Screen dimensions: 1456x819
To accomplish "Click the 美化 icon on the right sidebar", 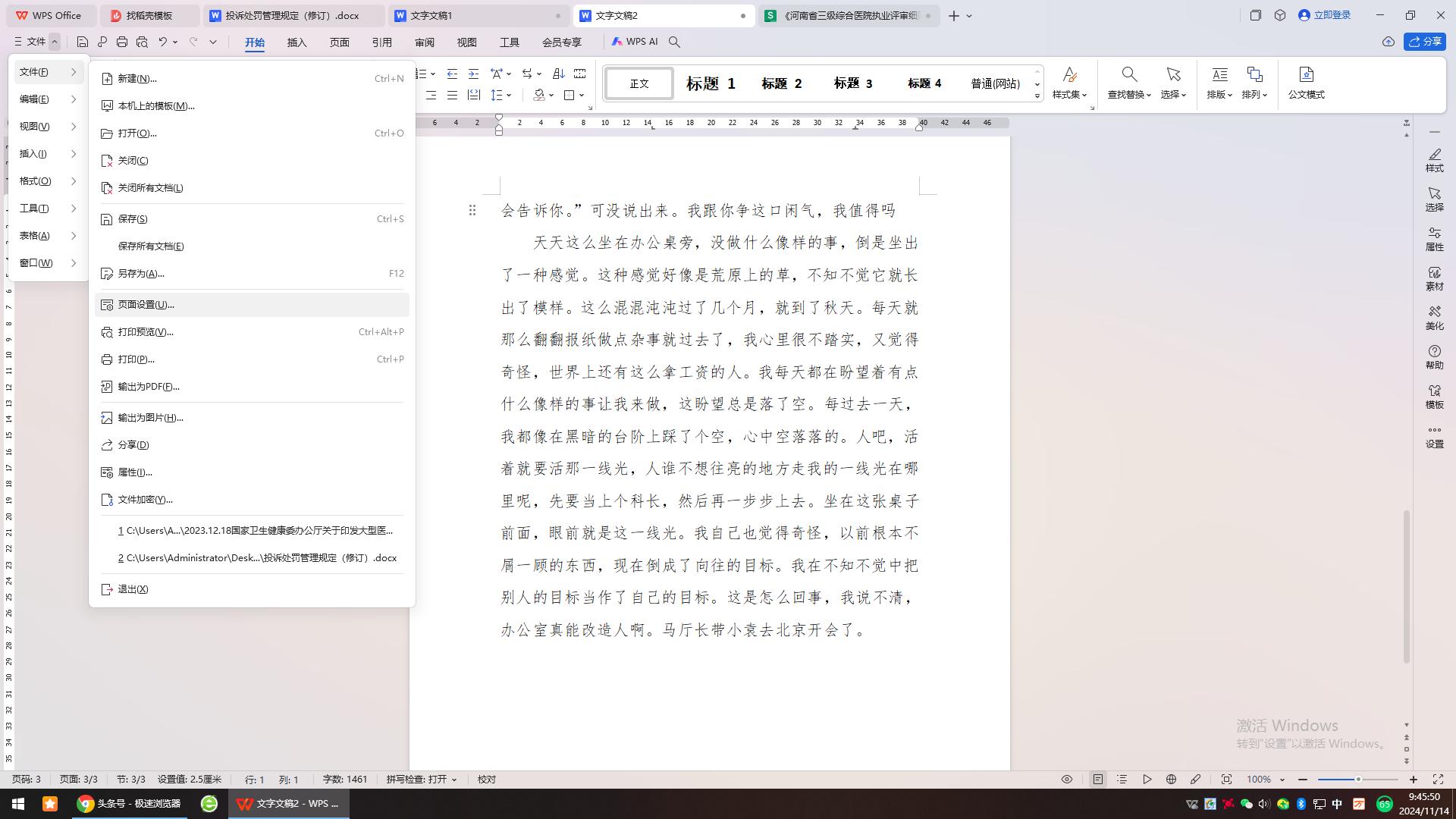I will (1434, 318).
